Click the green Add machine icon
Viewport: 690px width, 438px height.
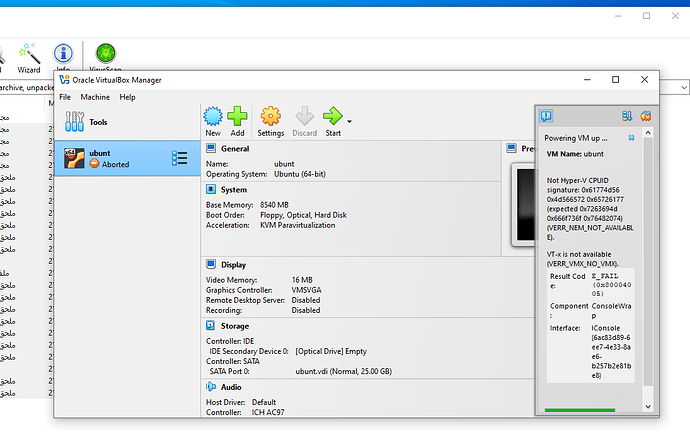237,118
